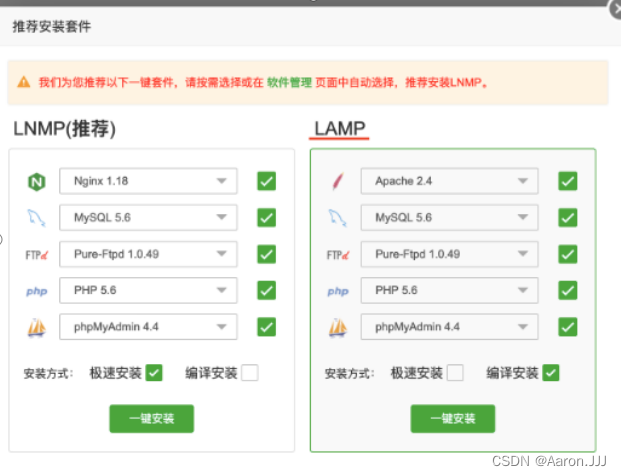Click the PHP logo in LNMP column

tap(37, 291)
